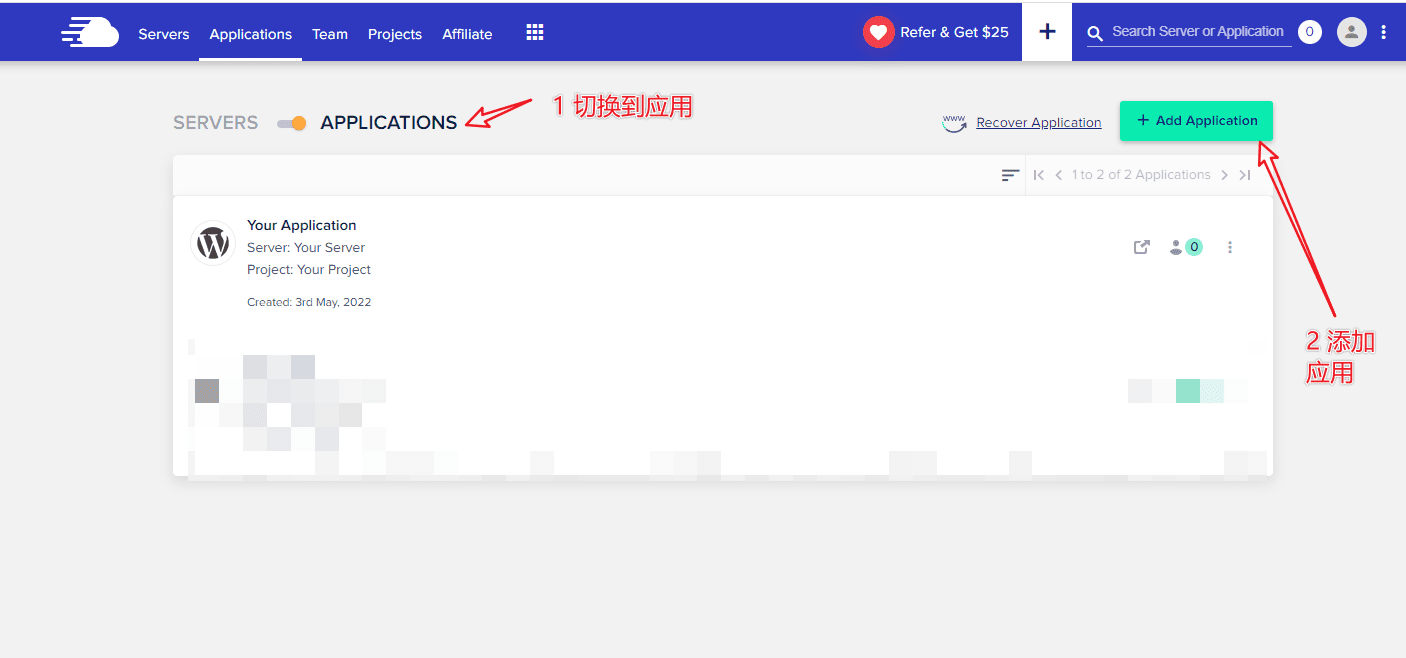This screenshot has width=1406, height=658.
Task: Open the sort applications icon
Action: coord(1010,174)
